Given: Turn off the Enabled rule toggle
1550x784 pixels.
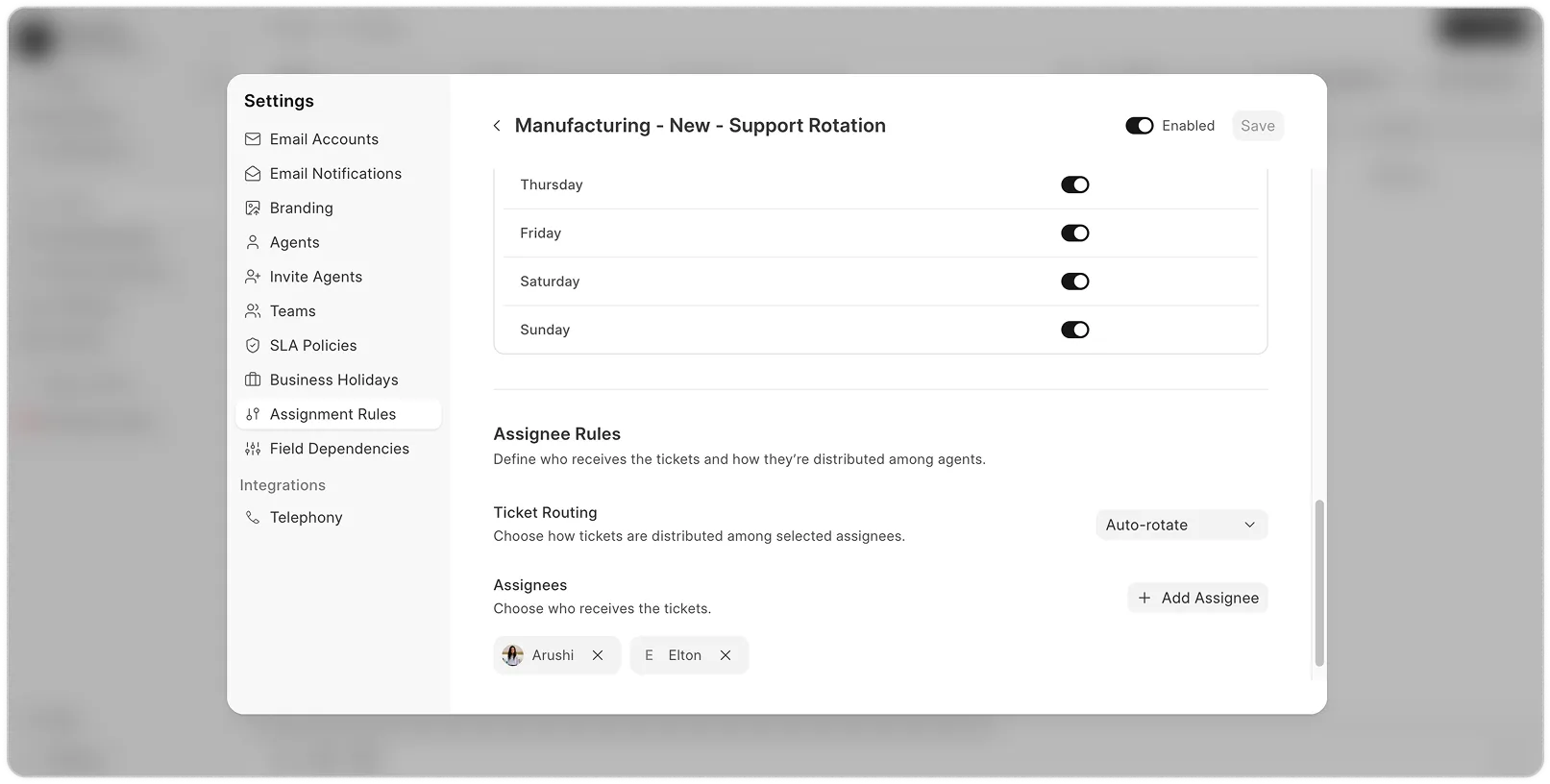Looking at the screenshot, I should 1139,126.
